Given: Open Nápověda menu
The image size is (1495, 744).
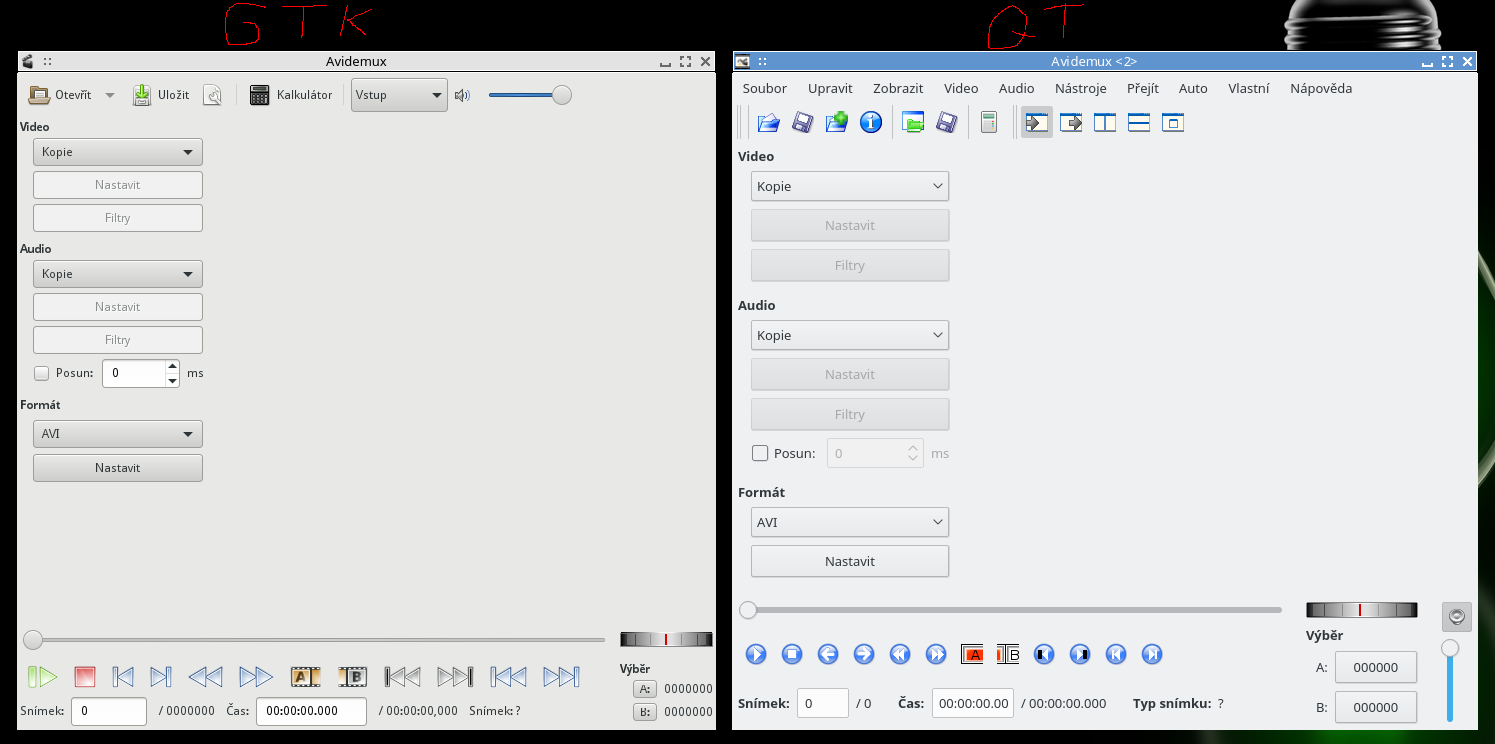Looking at the screenshot, I should tap(1321, 88).
